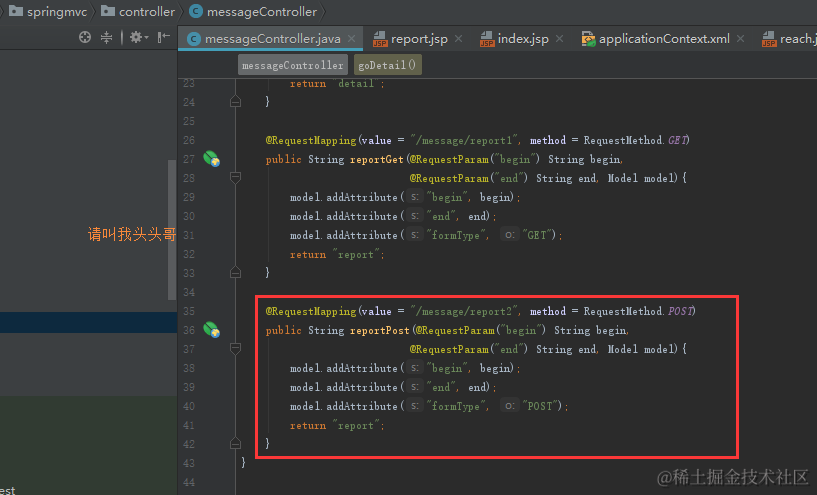The image size is (817, 495).
Task: Switch to the report.jsp tab
Action: 418,39
